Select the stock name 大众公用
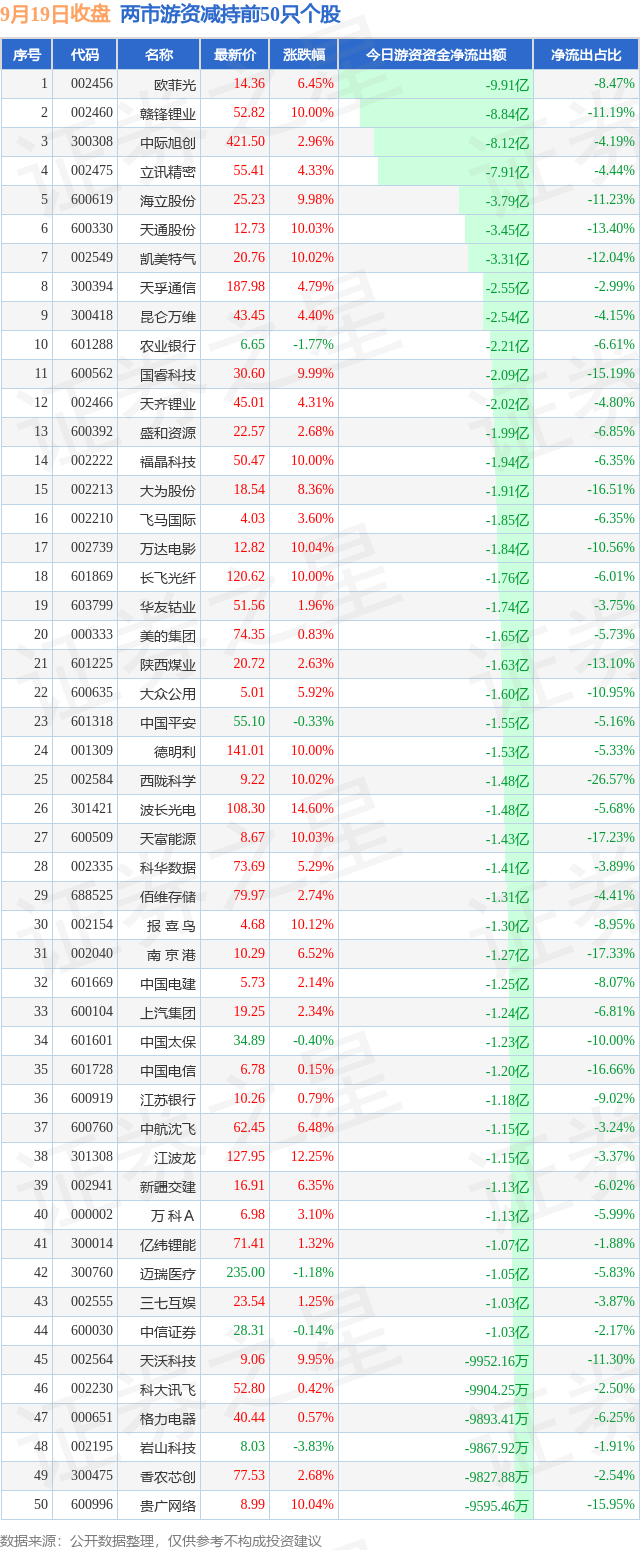This screenshot has width=640, height=1550. (x=168, y=693)
